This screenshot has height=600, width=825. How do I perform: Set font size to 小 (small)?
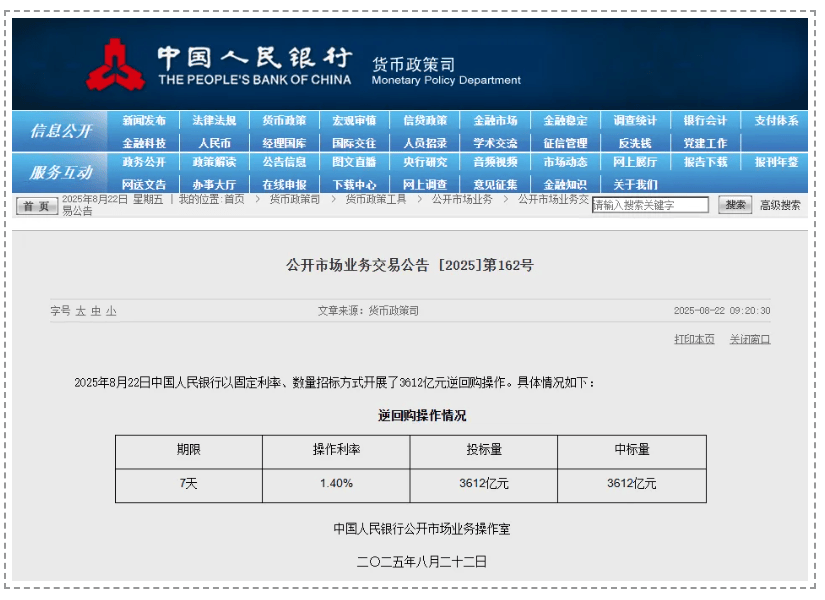(111, 311)
